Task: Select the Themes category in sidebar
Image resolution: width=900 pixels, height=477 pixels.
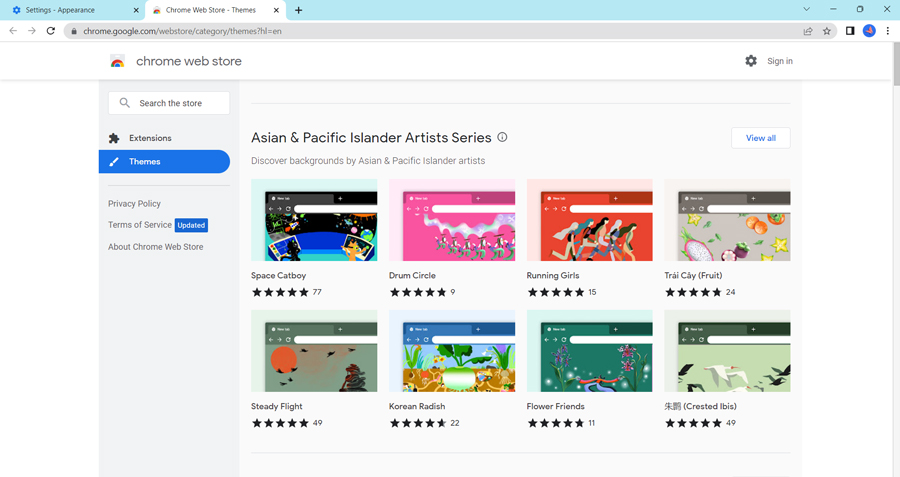Action: click(x=164, y=162)
